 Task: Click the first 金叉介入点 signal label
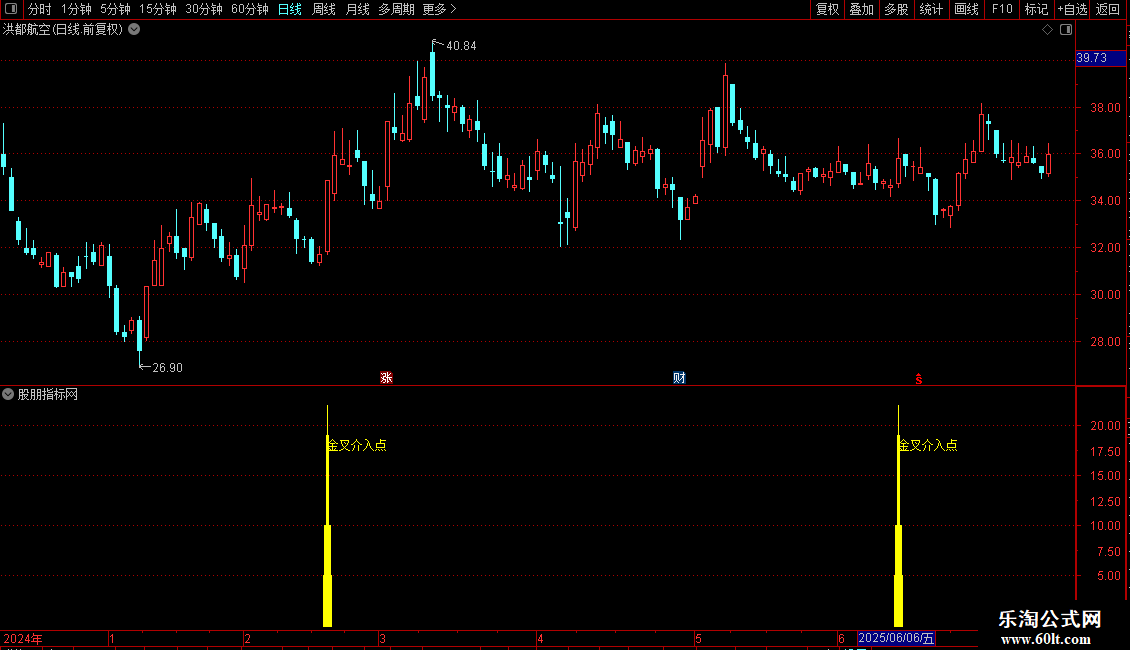357,445
